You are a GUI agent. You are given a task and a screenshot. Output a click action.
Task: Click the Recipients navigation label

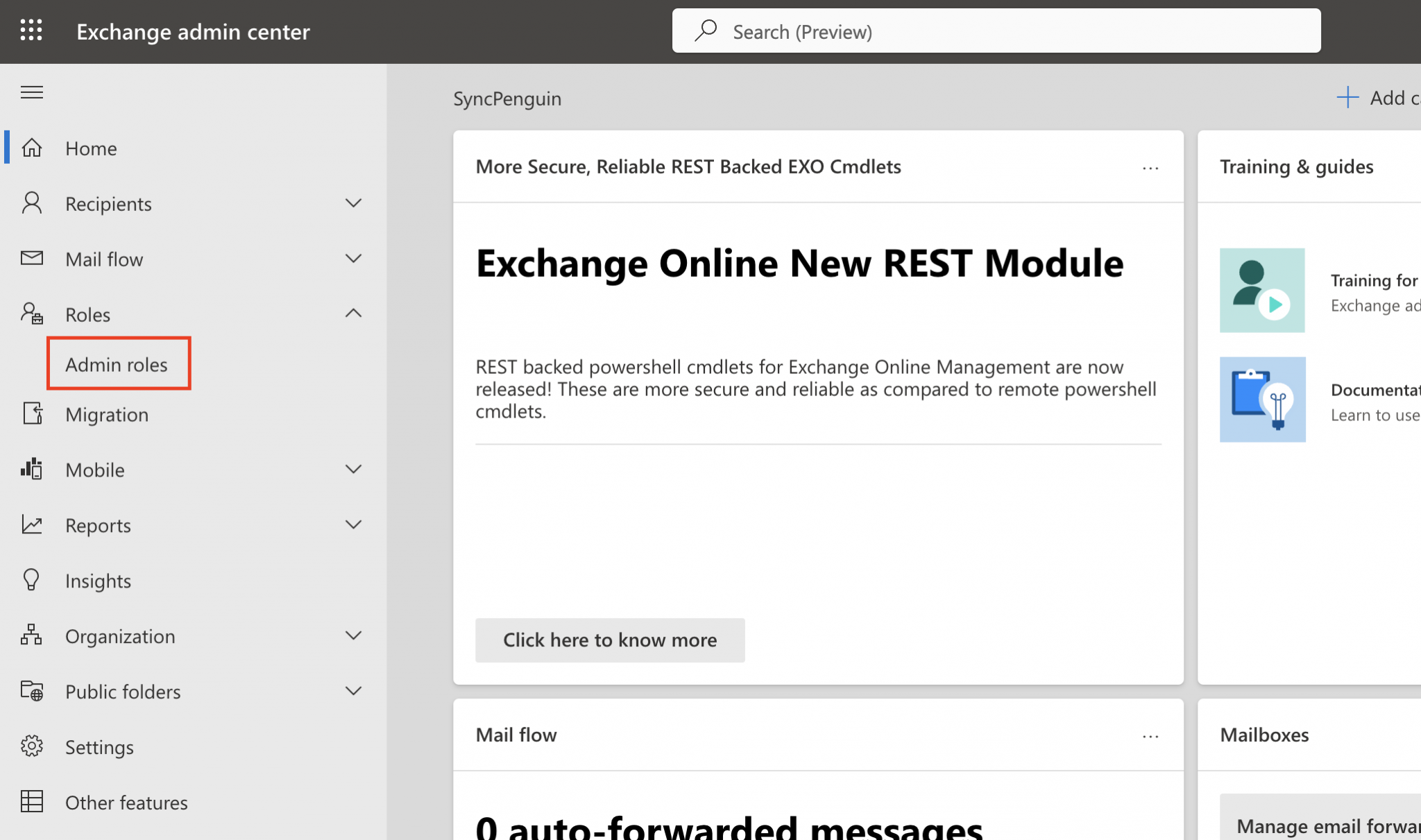108,203
